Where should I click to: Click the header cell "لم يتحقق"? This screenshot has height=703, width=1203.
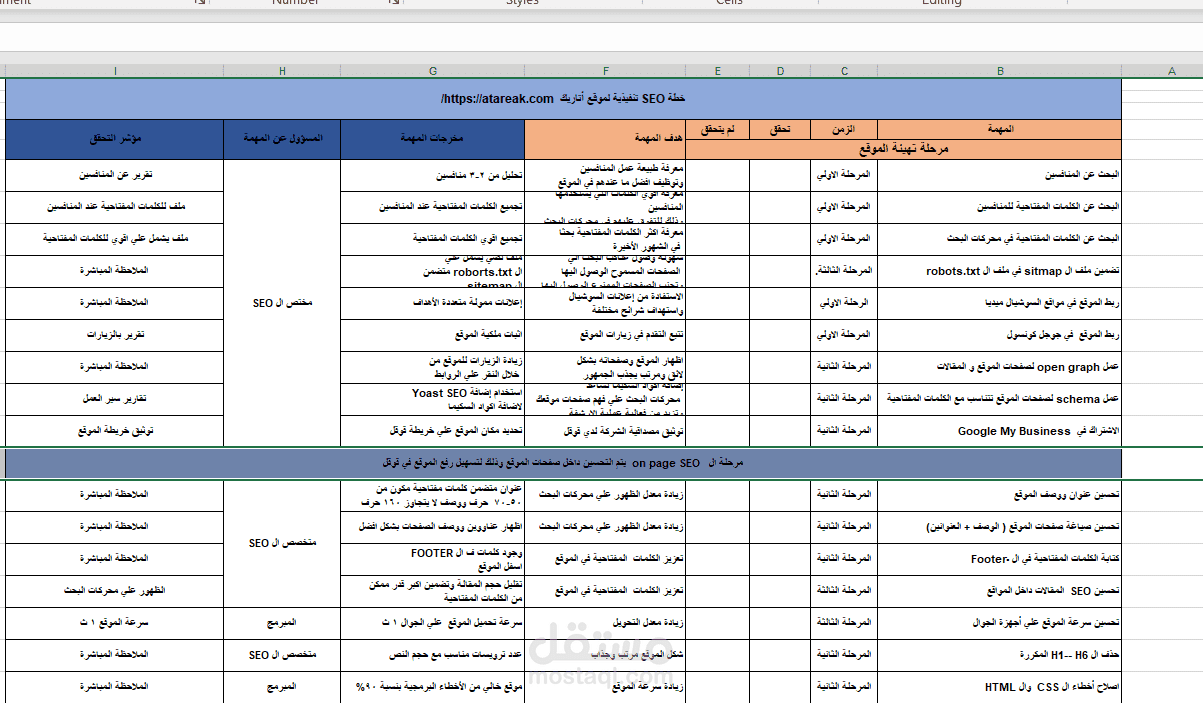[x=718, y=130]
